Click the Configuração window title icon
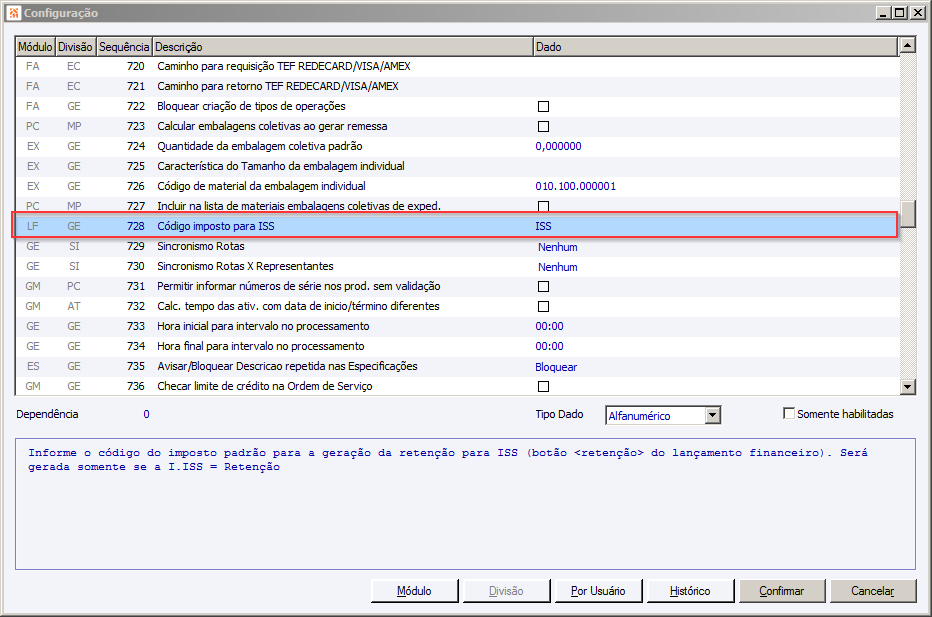The image size is (932, 617). pos(14,12)
